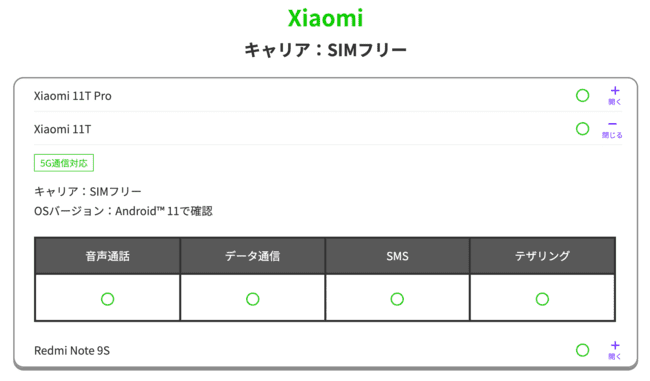
Task: Expand the Redmi Note 9S row with the plus icon
Action: coord(615,350)
